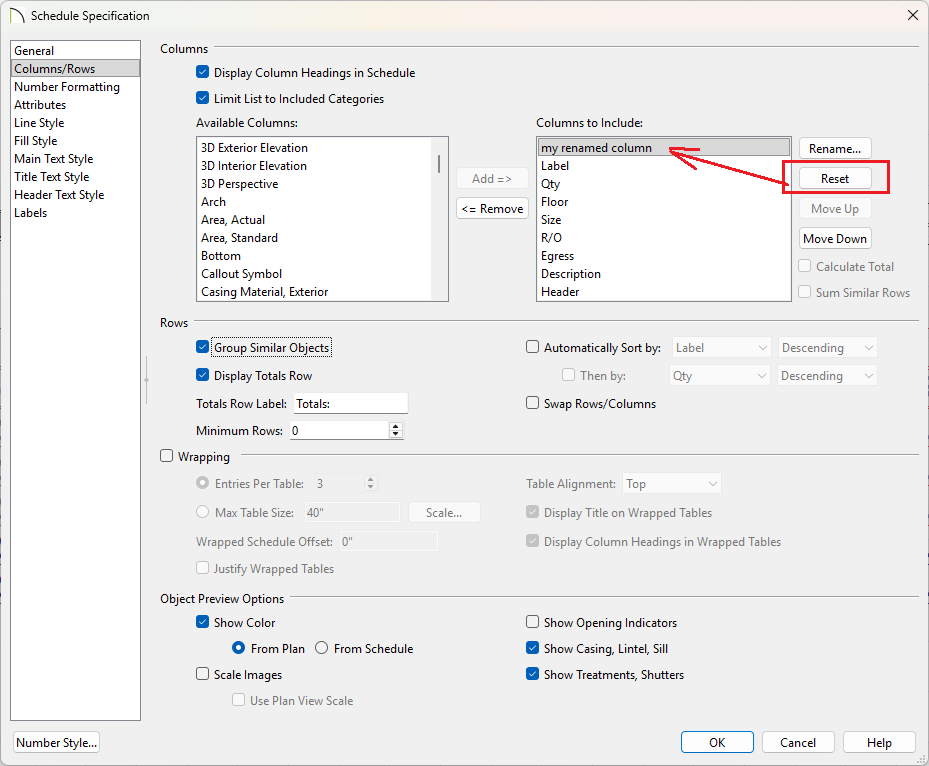Screen dimensions: 929x766
Task: Click the Move Down button
Action: 835,239
